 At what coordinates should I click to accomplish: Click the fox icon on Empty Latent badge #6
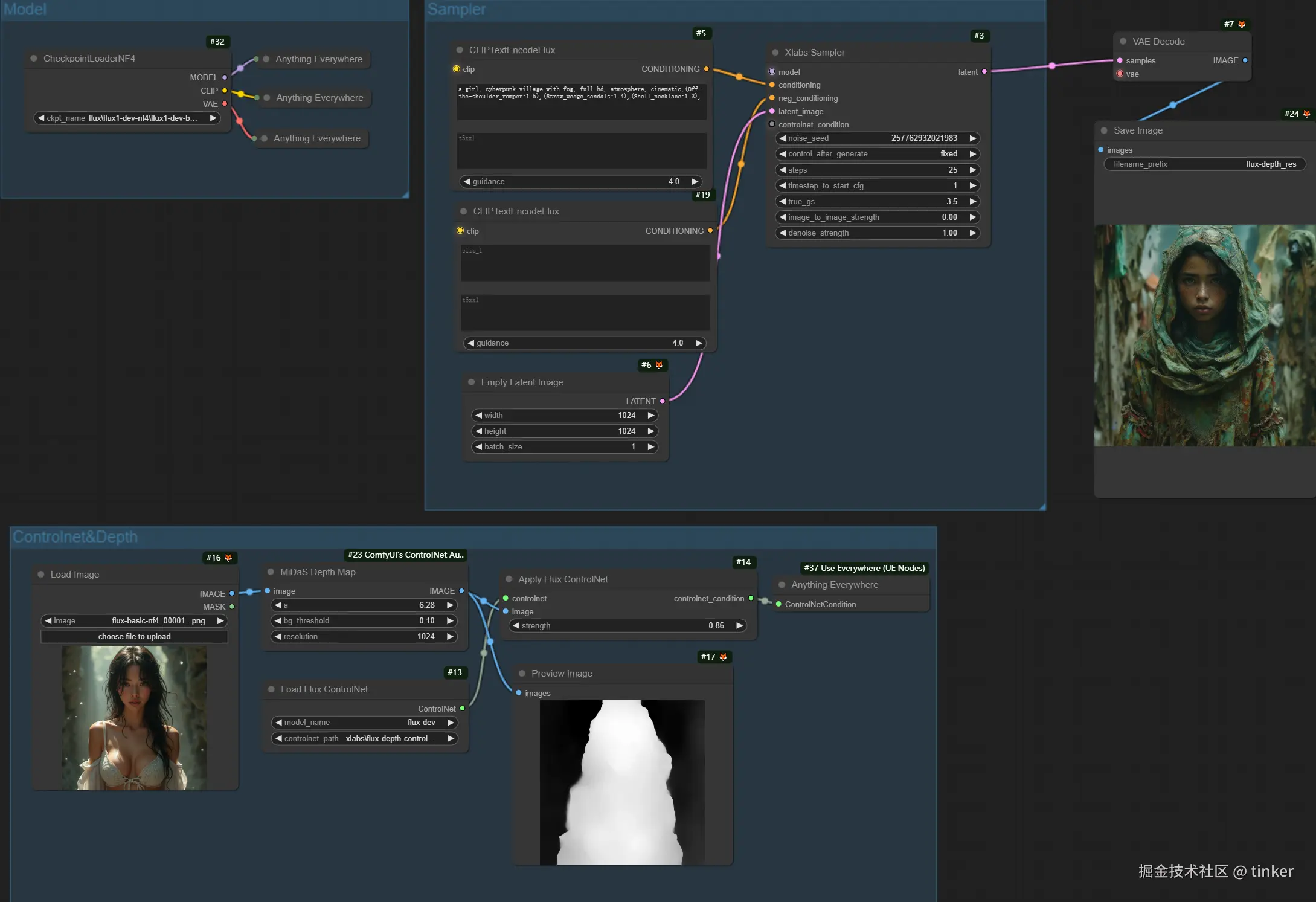(659, 365)
